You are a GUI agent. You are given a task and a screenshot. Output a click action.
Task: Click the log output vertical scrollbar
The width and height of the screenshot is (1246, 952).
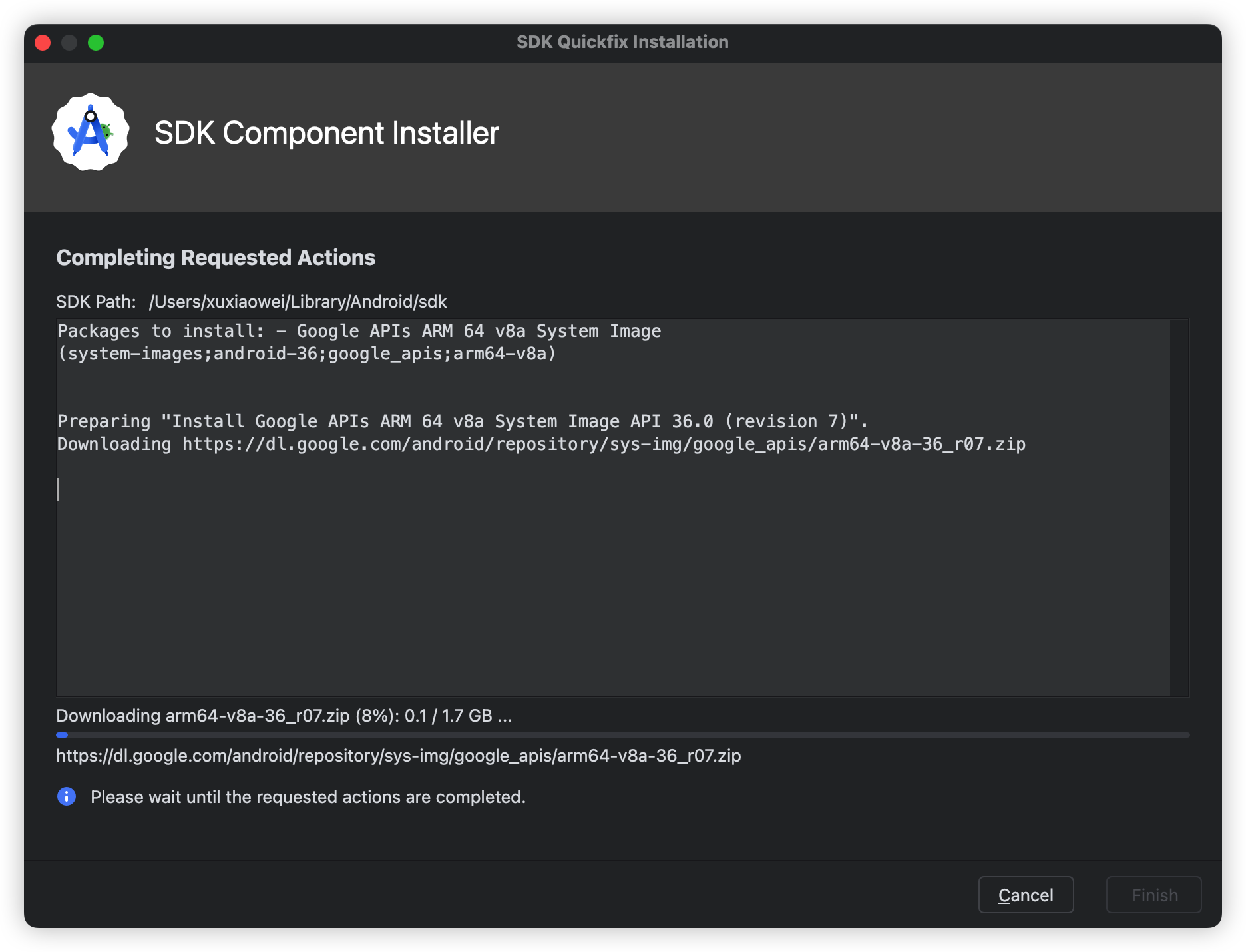point(1179,507)
